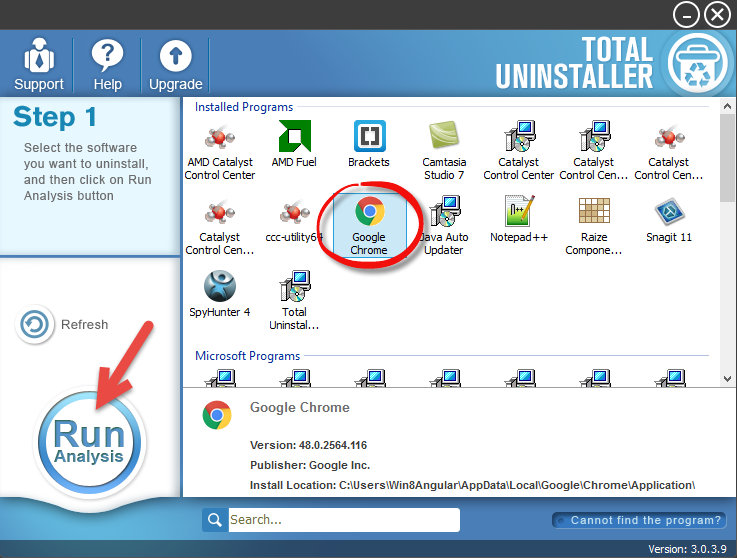Click the Upgrade arrow icon
Screen dimensions: 737x558
click(175, 56)
